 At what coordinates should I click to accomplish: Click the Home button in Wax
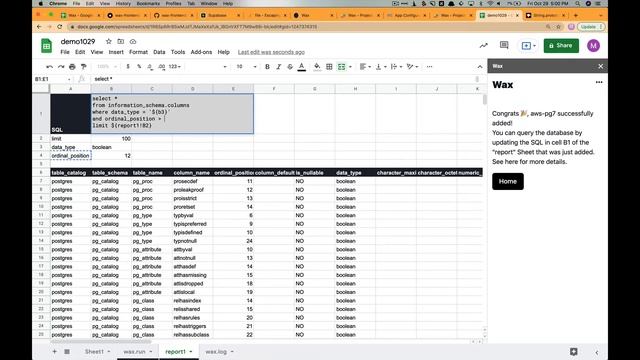tap(508, 181)
